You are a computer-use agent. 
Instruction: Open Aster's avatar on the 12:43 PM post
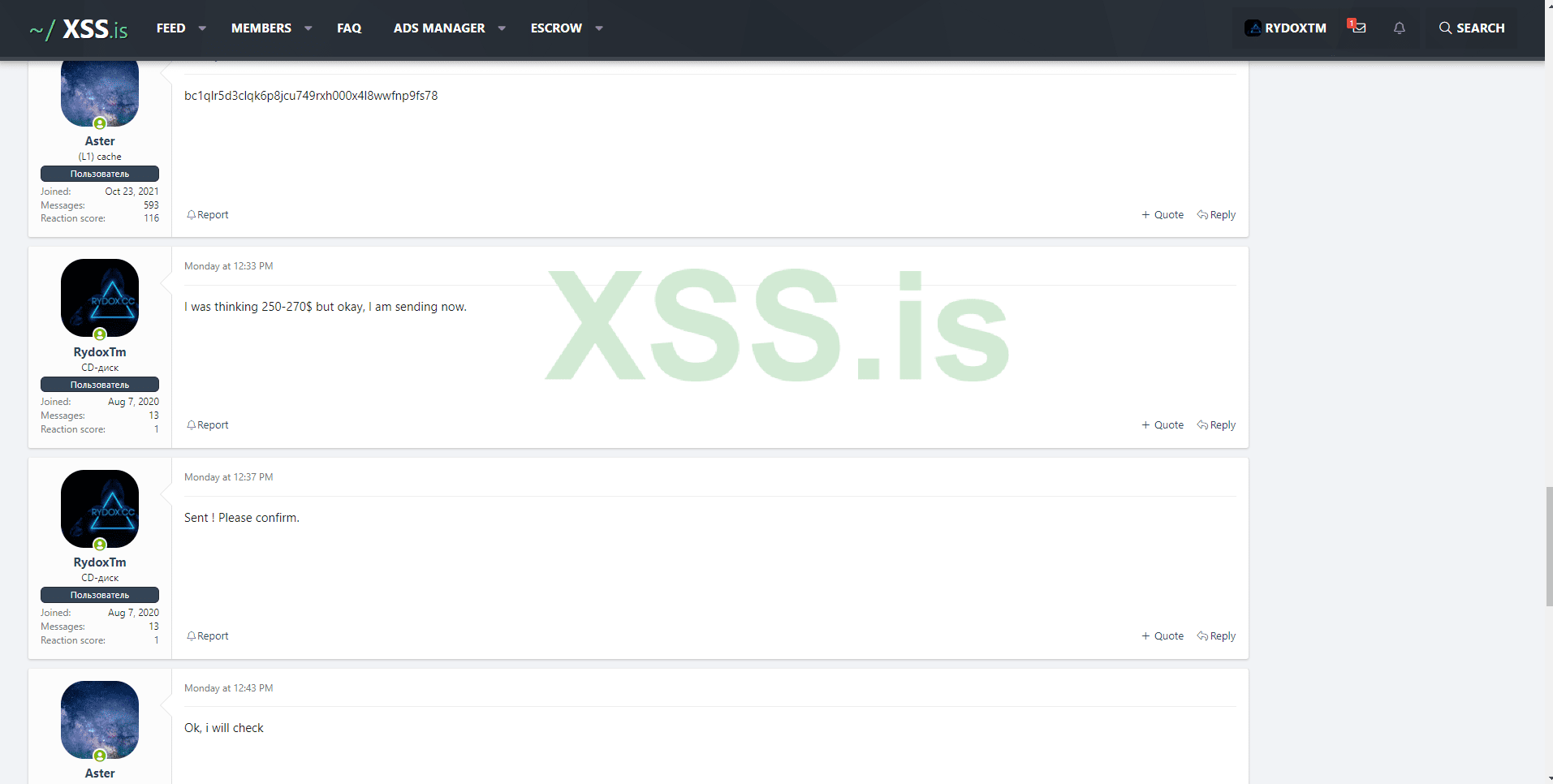(x=100, y=720)
